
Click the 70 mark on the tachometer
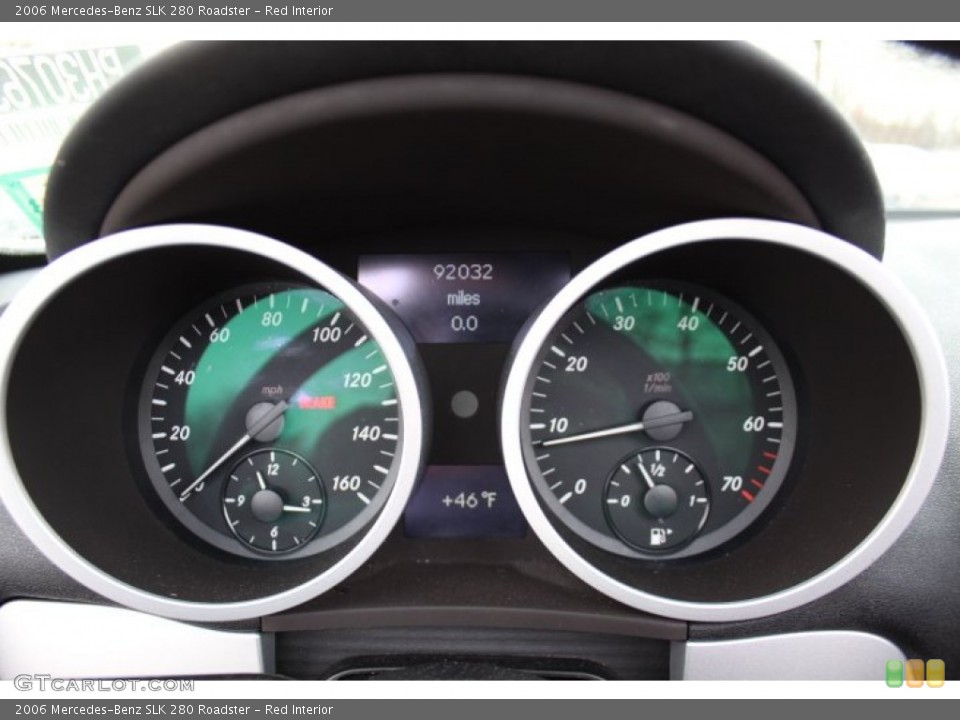point(732,484)
